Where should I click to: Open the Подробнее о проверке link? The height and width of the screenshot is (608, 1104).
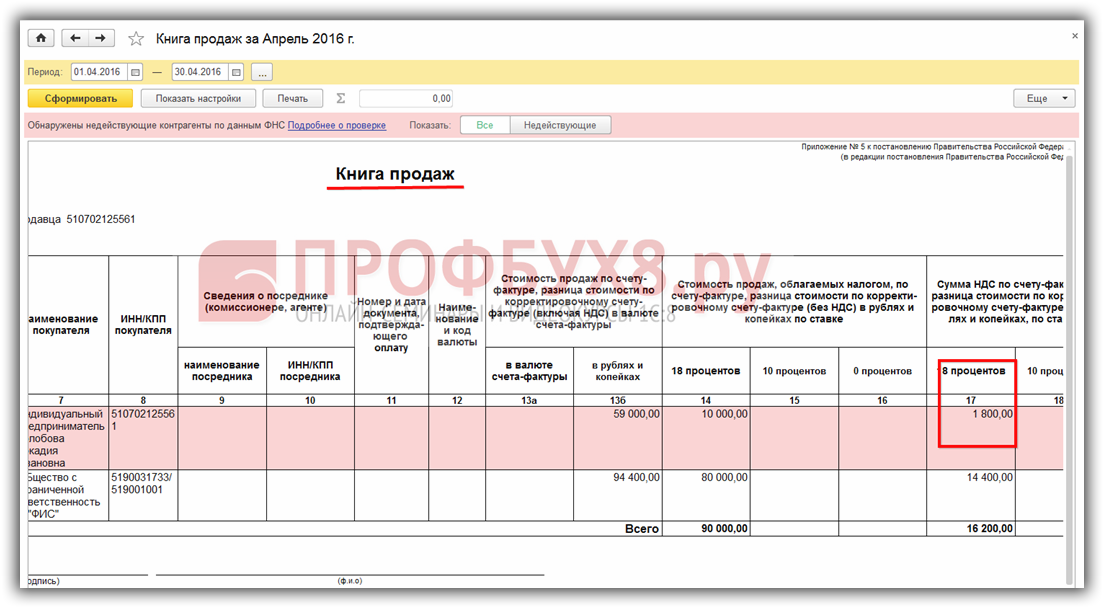(x=337, y=125)
